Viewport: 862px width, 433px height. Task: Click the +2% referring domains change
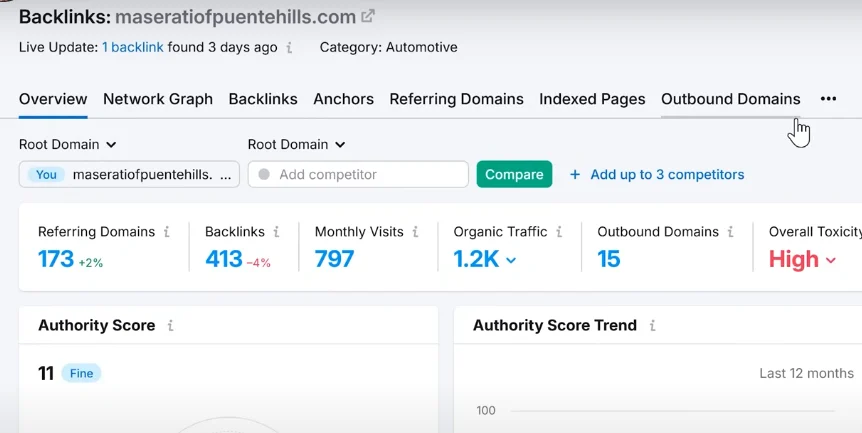(91, 263)
